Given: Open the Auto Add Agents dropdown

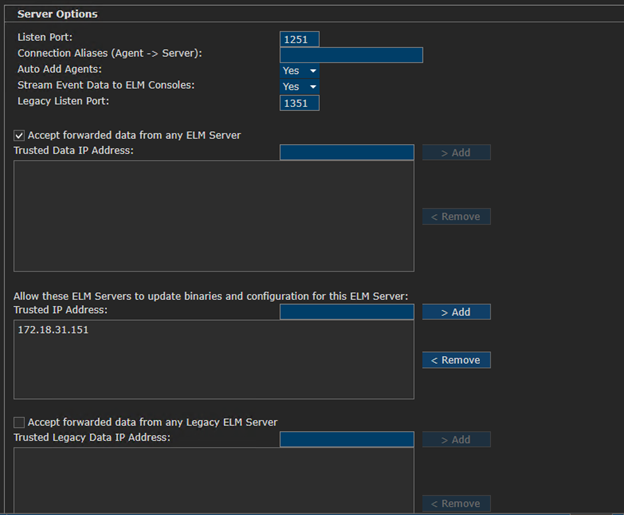Looking at the screenshot, I should point(299,71).
